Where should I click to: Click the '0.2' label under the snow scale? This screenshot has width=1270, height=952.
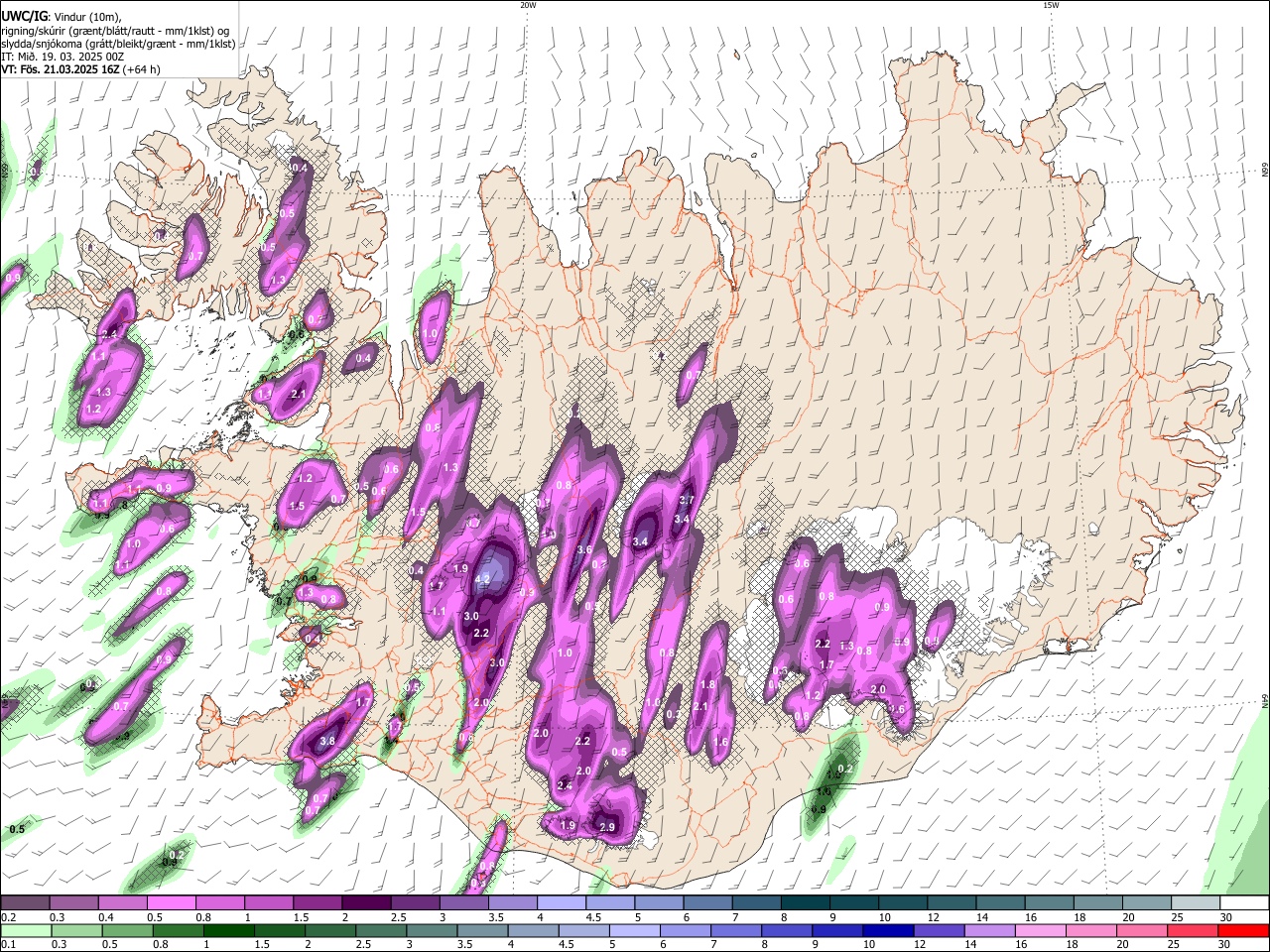point(8,918)
